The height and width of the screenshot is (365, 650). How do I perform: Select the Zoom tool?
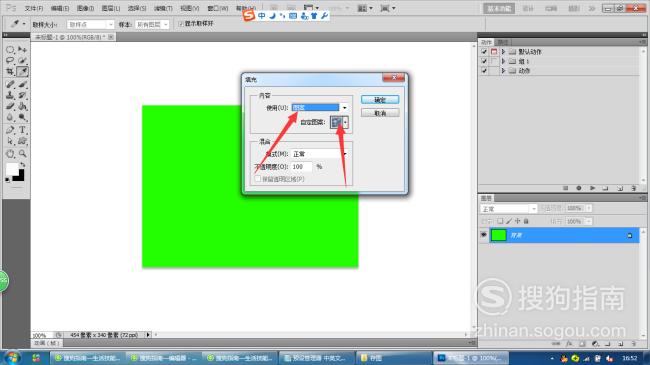pyautogui.click(x=22, y=154)
